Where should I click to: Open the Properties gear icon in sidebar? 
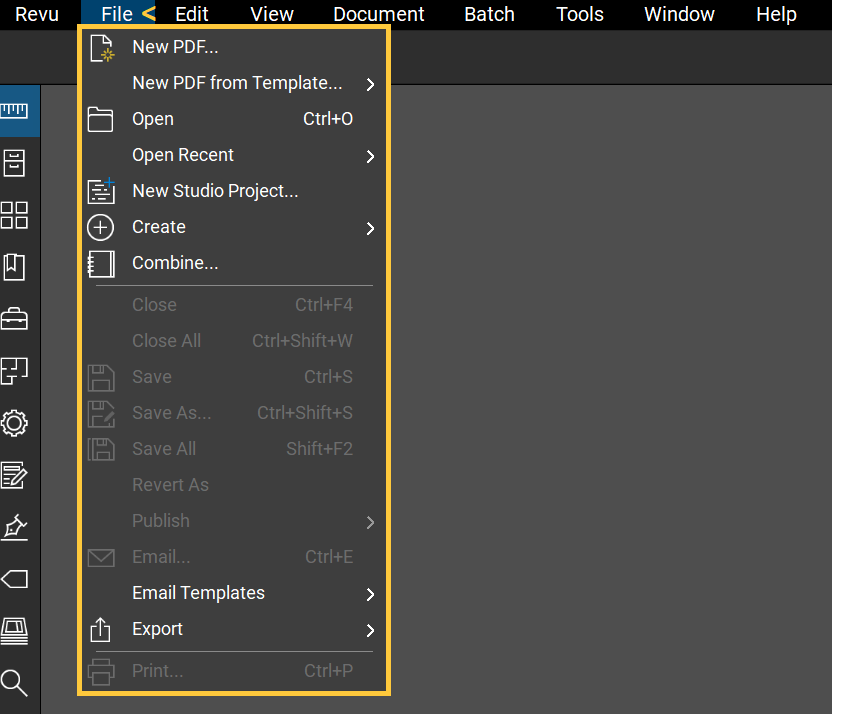[x=15, y=423]
